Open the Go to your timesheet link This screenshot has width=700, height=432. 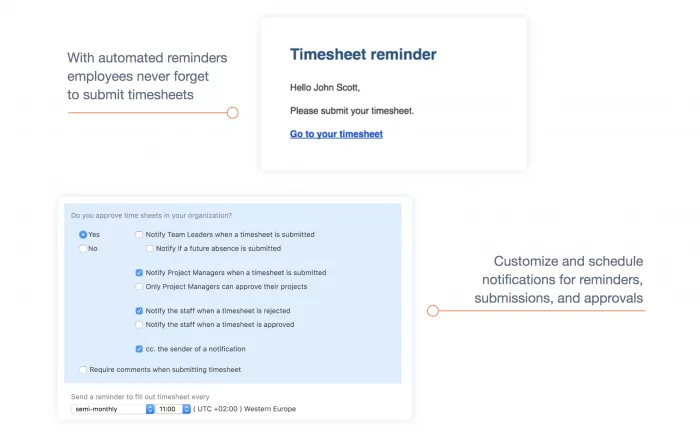[x=336, y=134]
